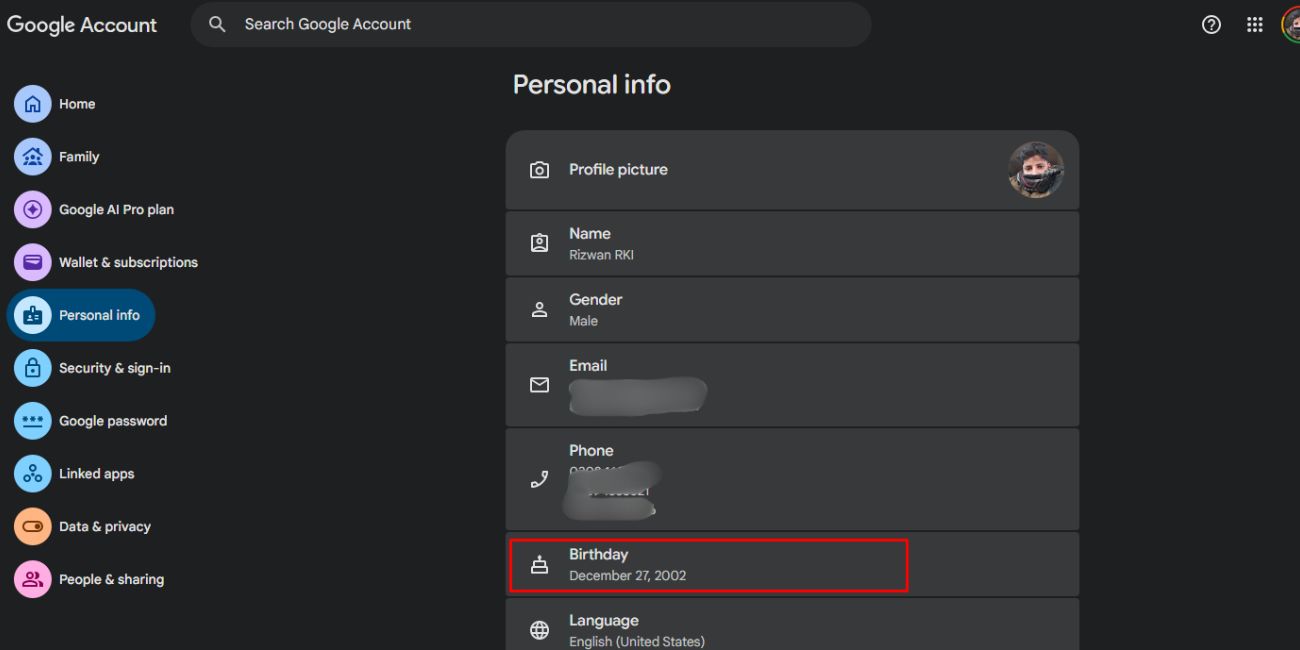This screenshot has width=1300, height=650.
Task: Click the birthday cake icon
Action: (x=540, y=565)
